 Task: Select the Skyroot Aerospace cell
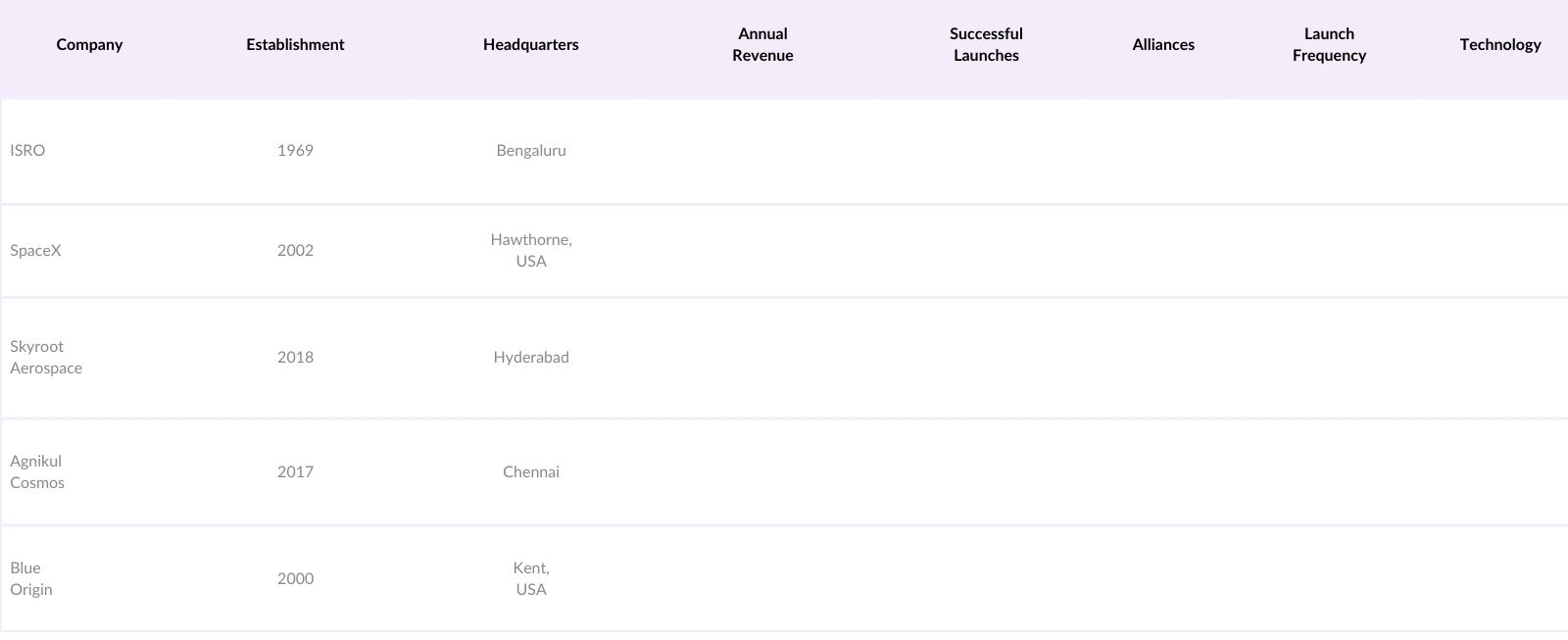[x=46, y=357]
